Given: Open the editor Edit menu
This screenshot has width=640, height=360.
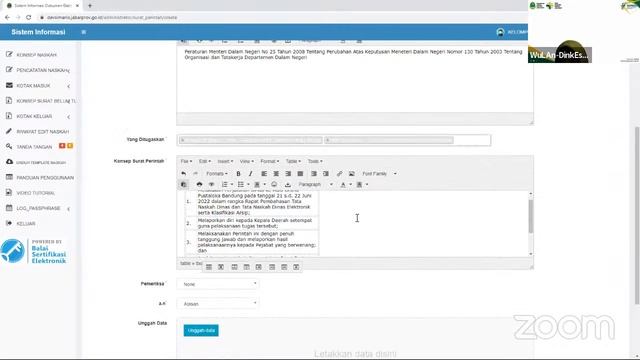Looking at the screenshot, I should tap(204, 161).
